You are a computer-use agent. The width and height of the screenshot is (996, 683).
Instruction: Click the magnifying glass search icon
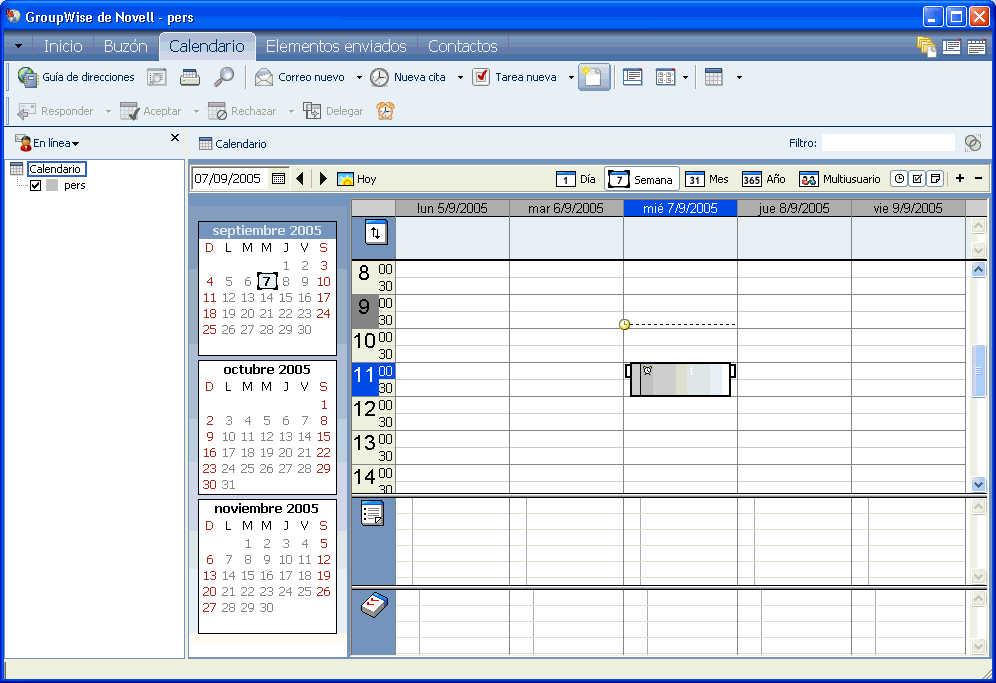[x=224, y=78]
